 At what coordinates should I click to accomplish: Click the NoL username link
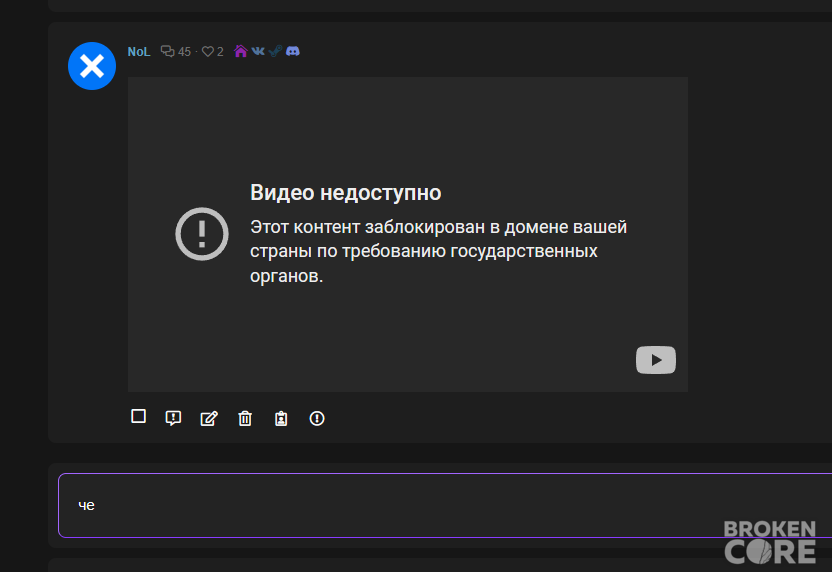(x=139, y=51)
